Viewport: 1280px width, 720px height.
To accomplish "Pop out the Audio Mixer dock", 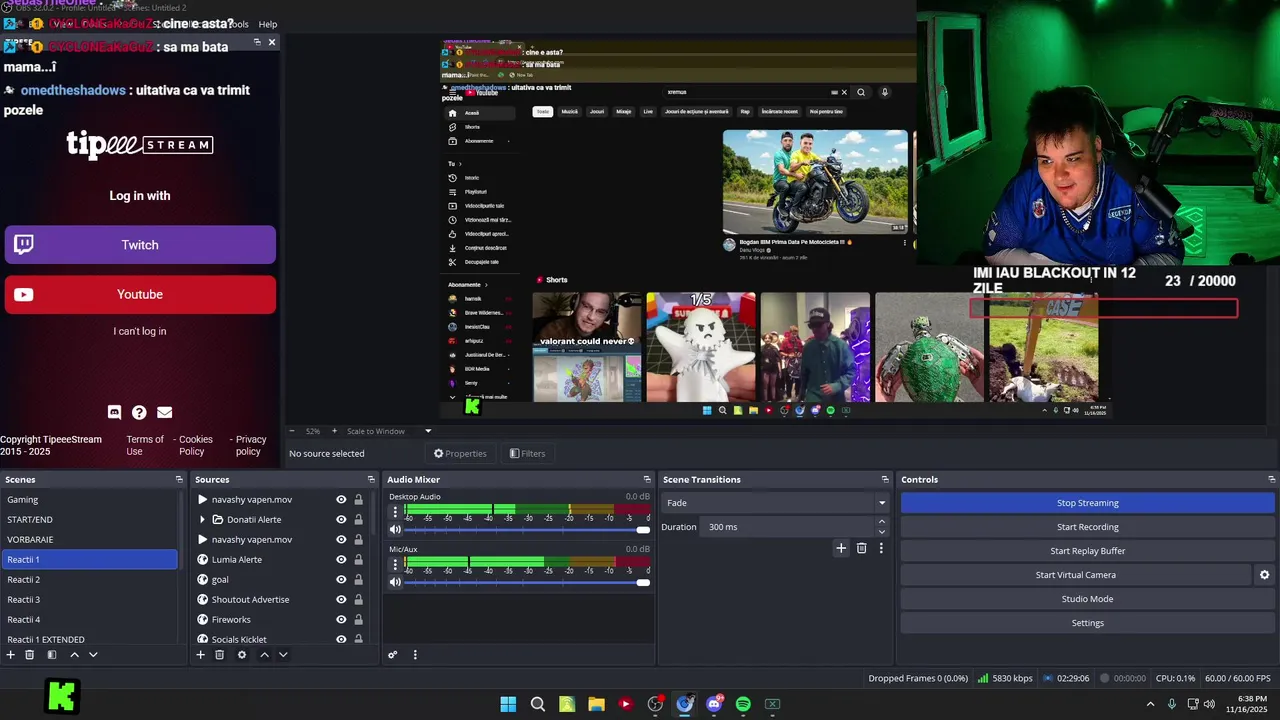I will (647, 480).
